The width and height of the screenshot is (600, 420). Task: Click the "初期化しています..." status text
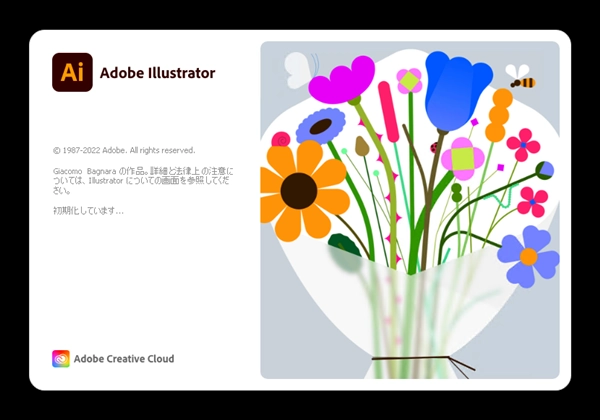click(x=88, y=211)
